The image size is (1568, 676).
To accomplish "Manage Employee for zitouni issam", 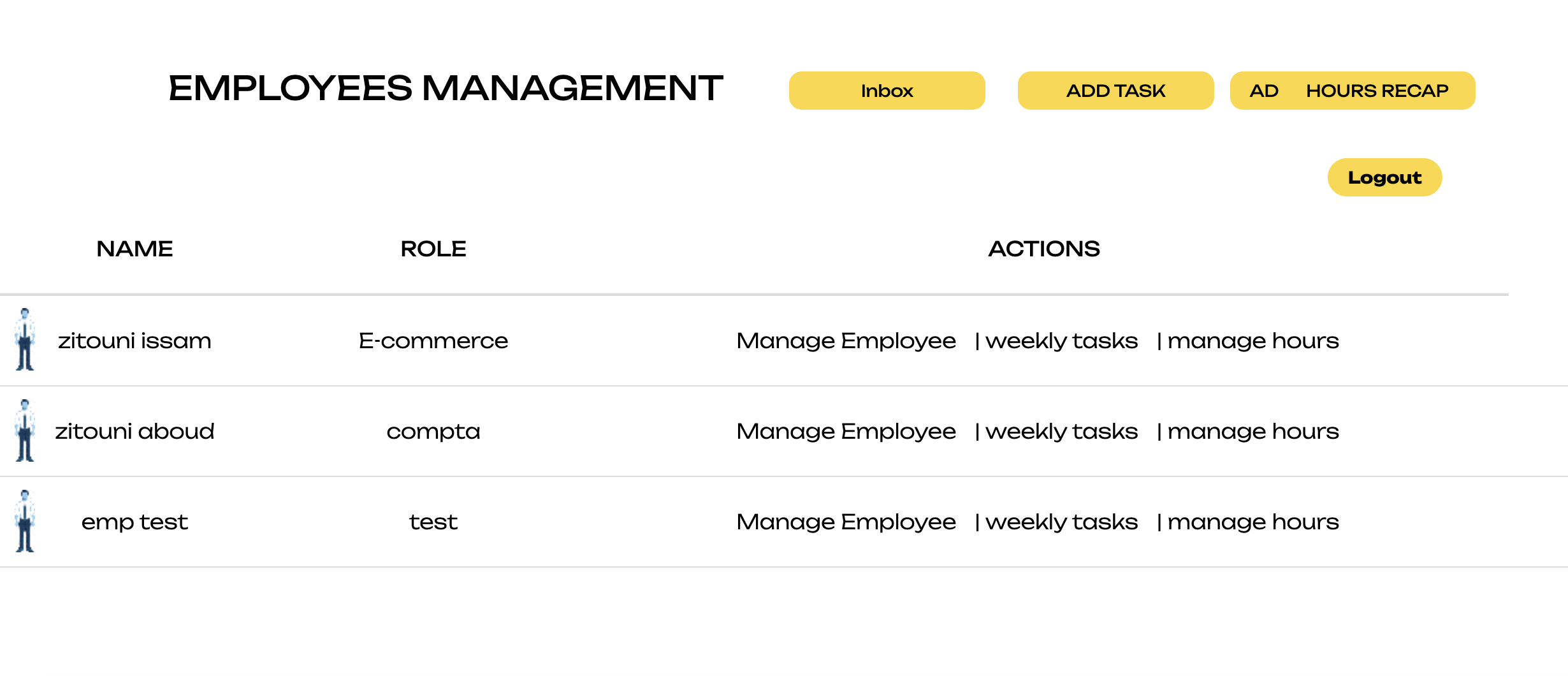I will point(846,341).
